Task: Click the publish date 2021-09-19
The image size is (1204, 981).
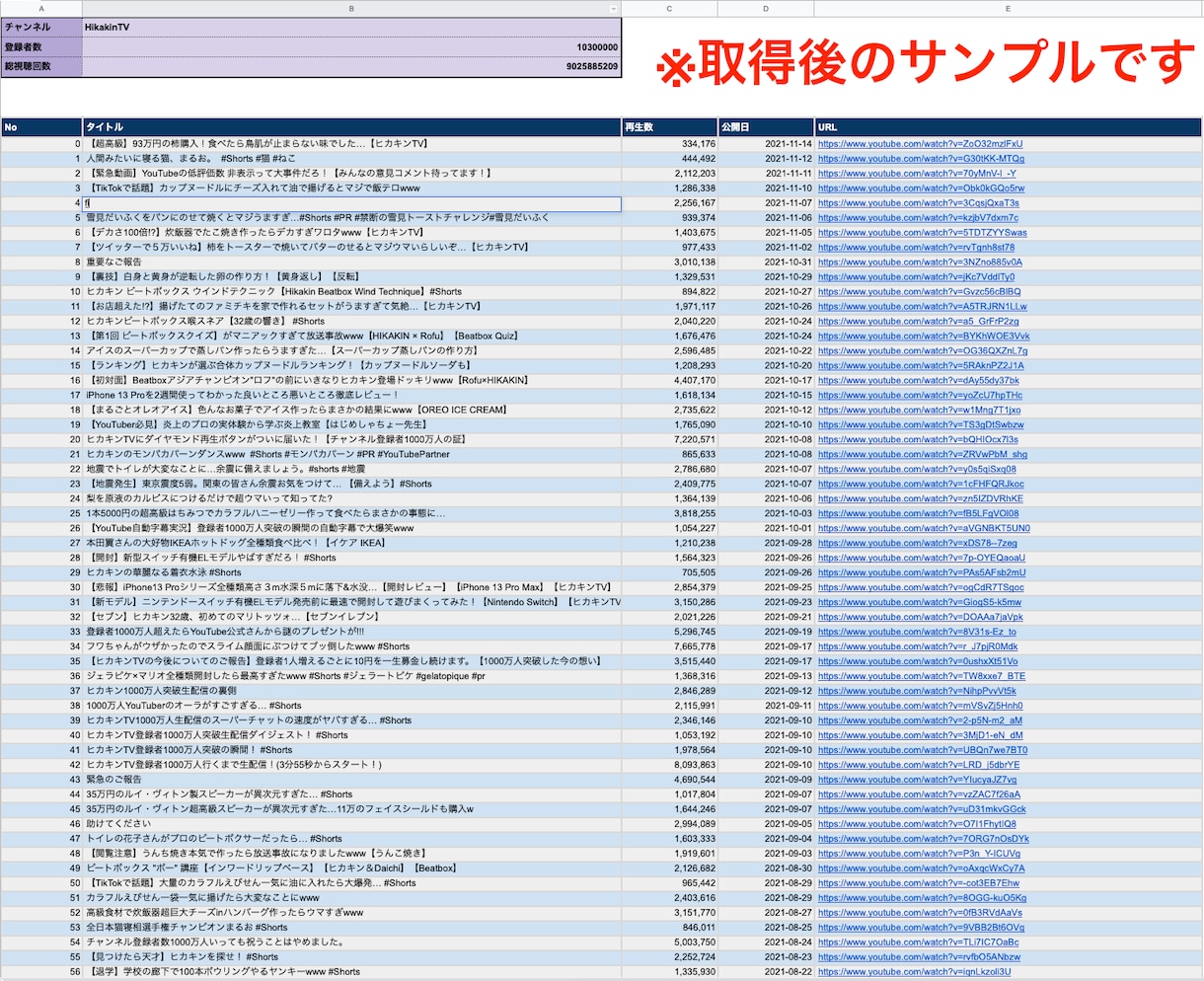Action: (789, 632)
